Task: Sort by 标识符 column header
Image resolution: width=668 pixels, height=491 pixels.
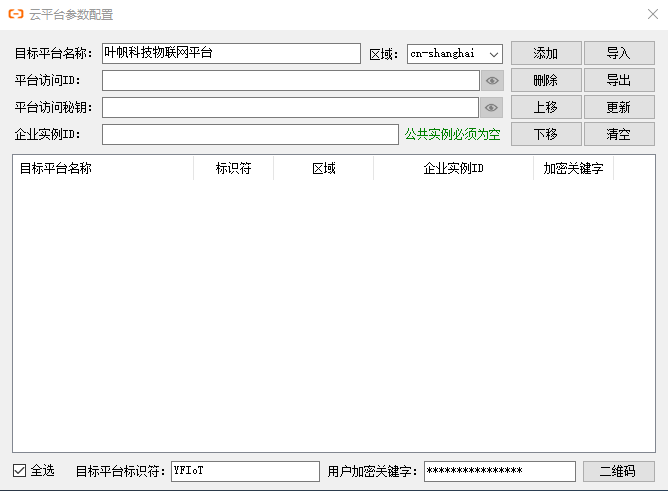Action: pos(233,168)
